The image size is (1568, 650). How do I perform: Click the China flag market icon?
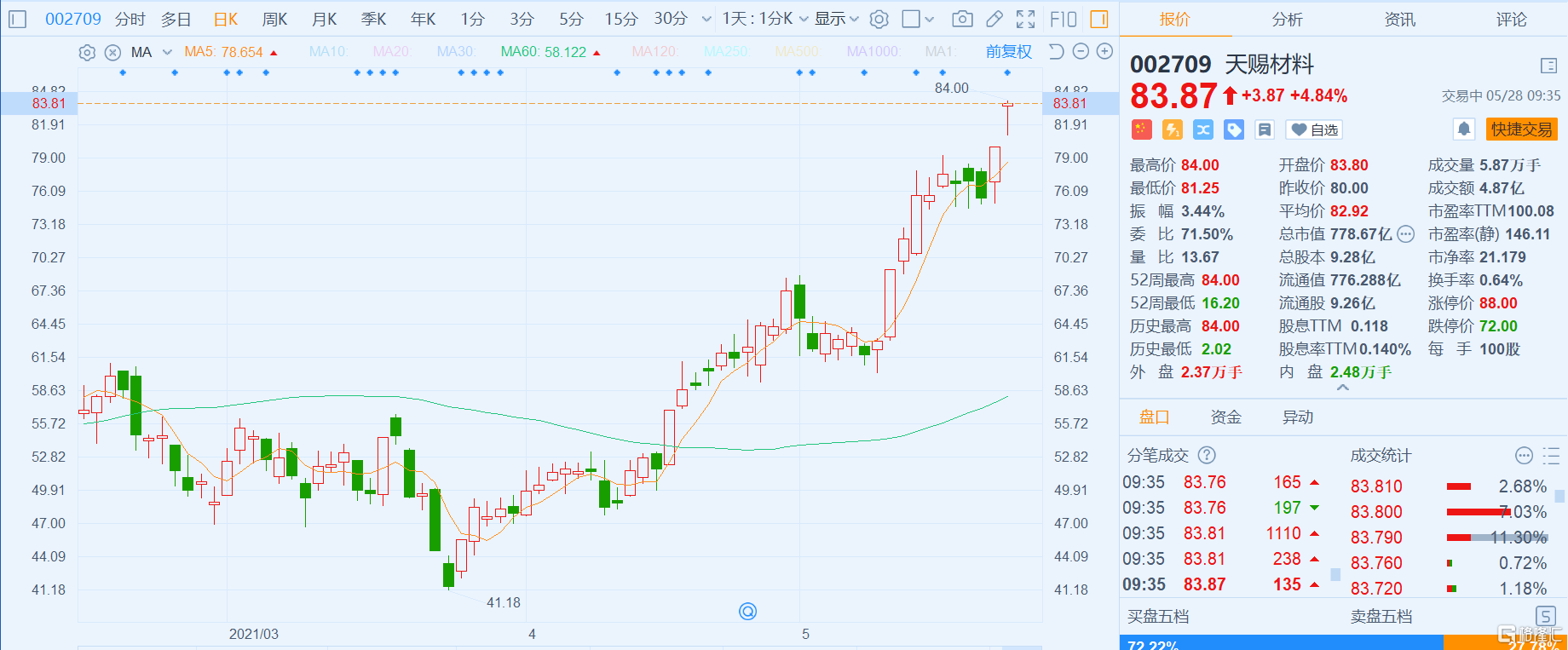pyautogui.click(x=1141, y=129)
